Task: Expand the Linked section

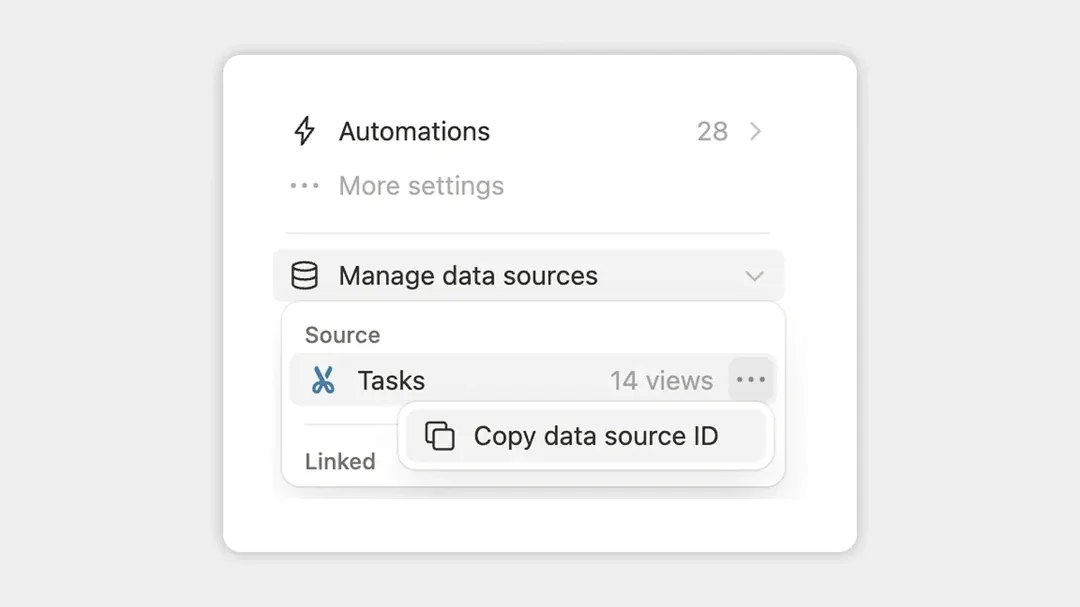Action: point(340,461)
